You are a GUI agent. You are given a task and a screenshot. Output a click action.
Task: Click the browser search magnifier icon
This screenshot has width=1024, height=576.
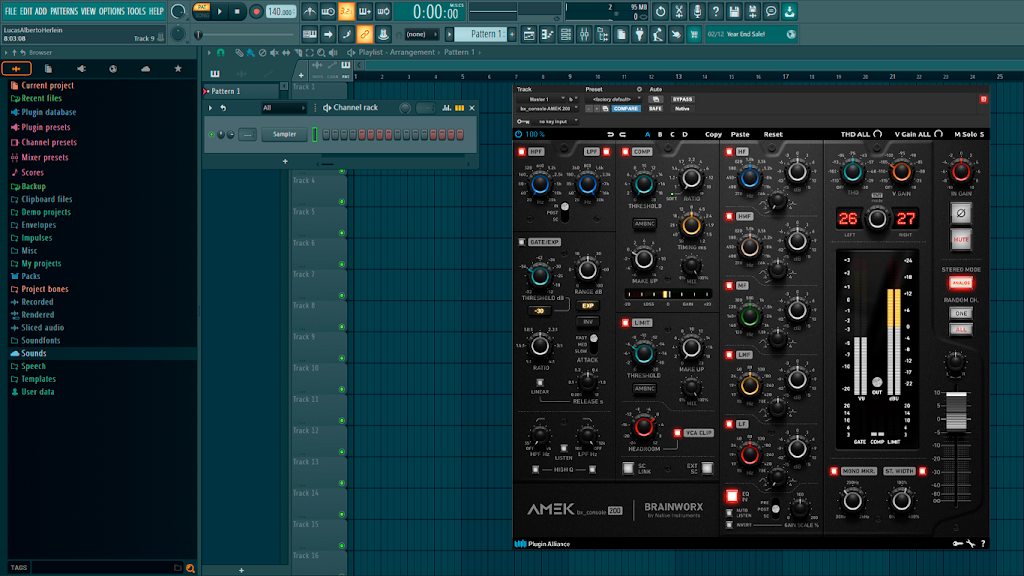[190, 568]
